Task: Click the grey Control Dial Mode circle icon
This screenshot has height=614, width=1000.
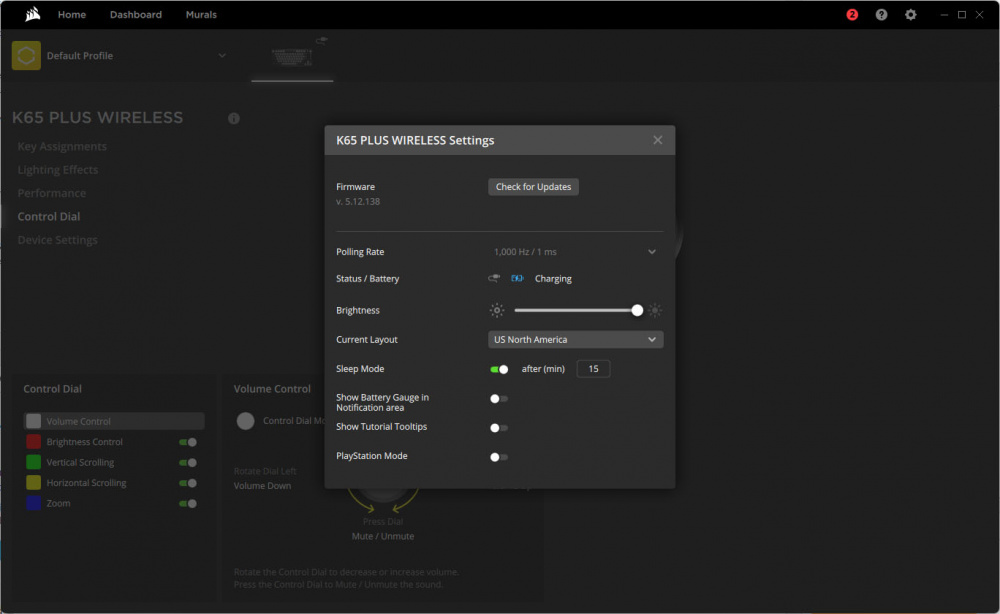Action: click(x=246, y=421)
